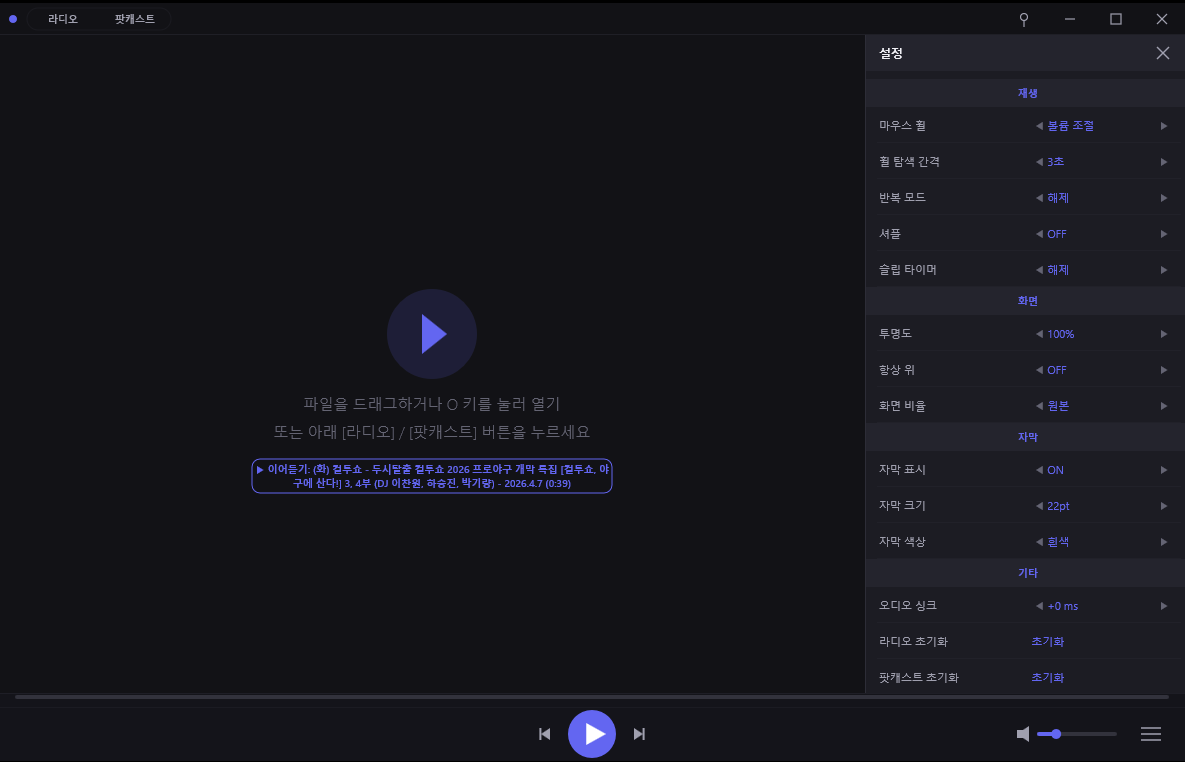Click the large center play button
Viewport: 1185px width, 762px height.
coord(431,334)
